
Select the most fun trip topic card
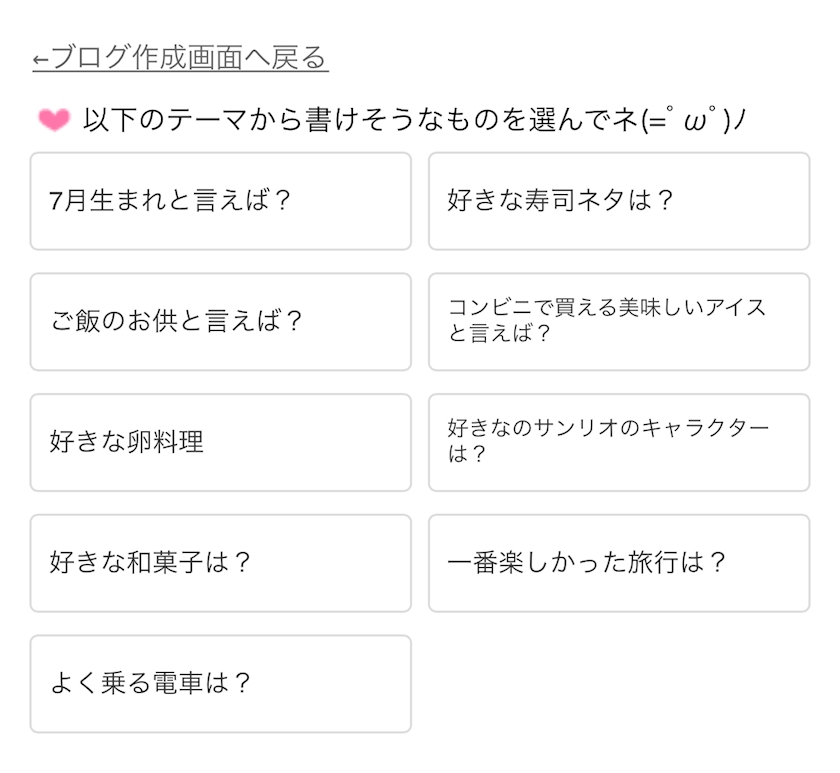point(618,563)
